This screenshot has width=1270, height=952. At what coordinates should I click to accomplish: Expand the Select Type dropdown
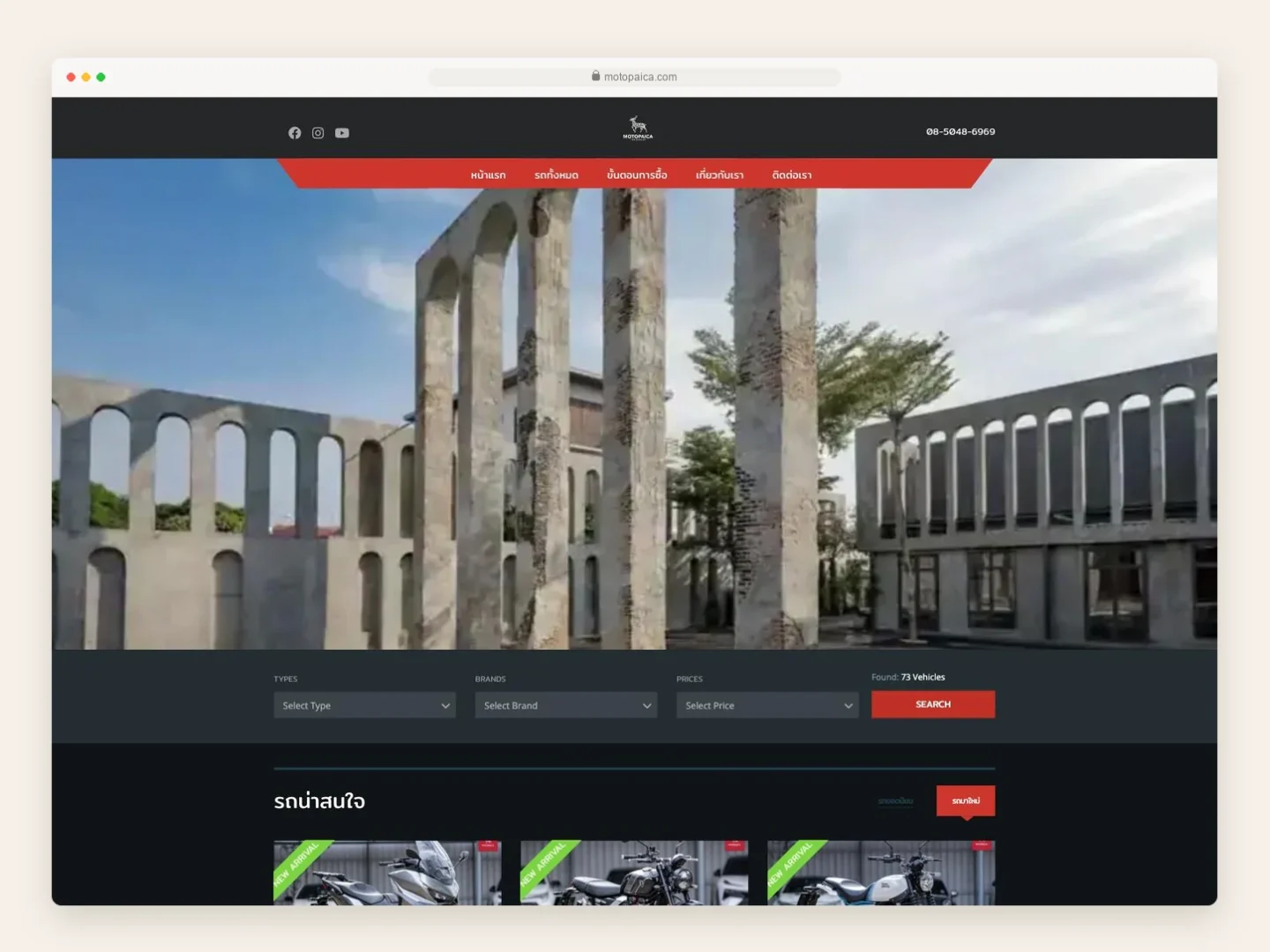[x=364, y=705]
